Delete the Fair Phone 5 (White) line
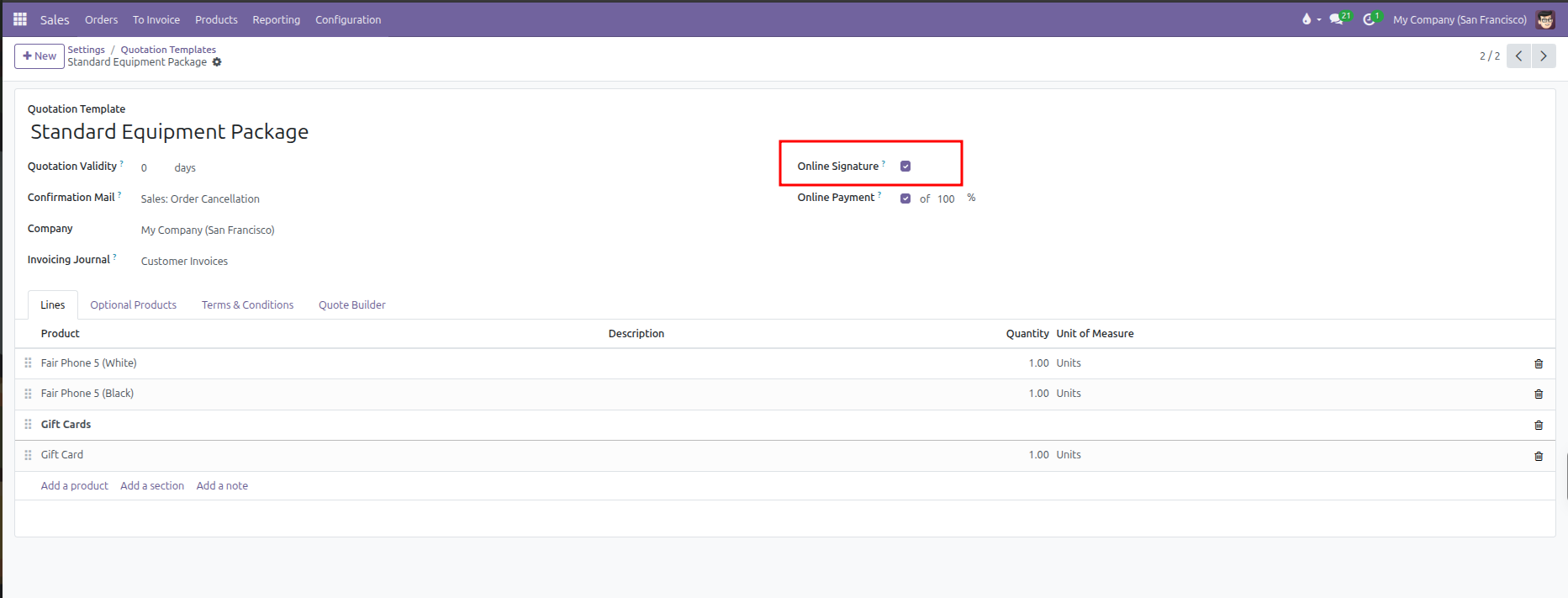 1539,364
